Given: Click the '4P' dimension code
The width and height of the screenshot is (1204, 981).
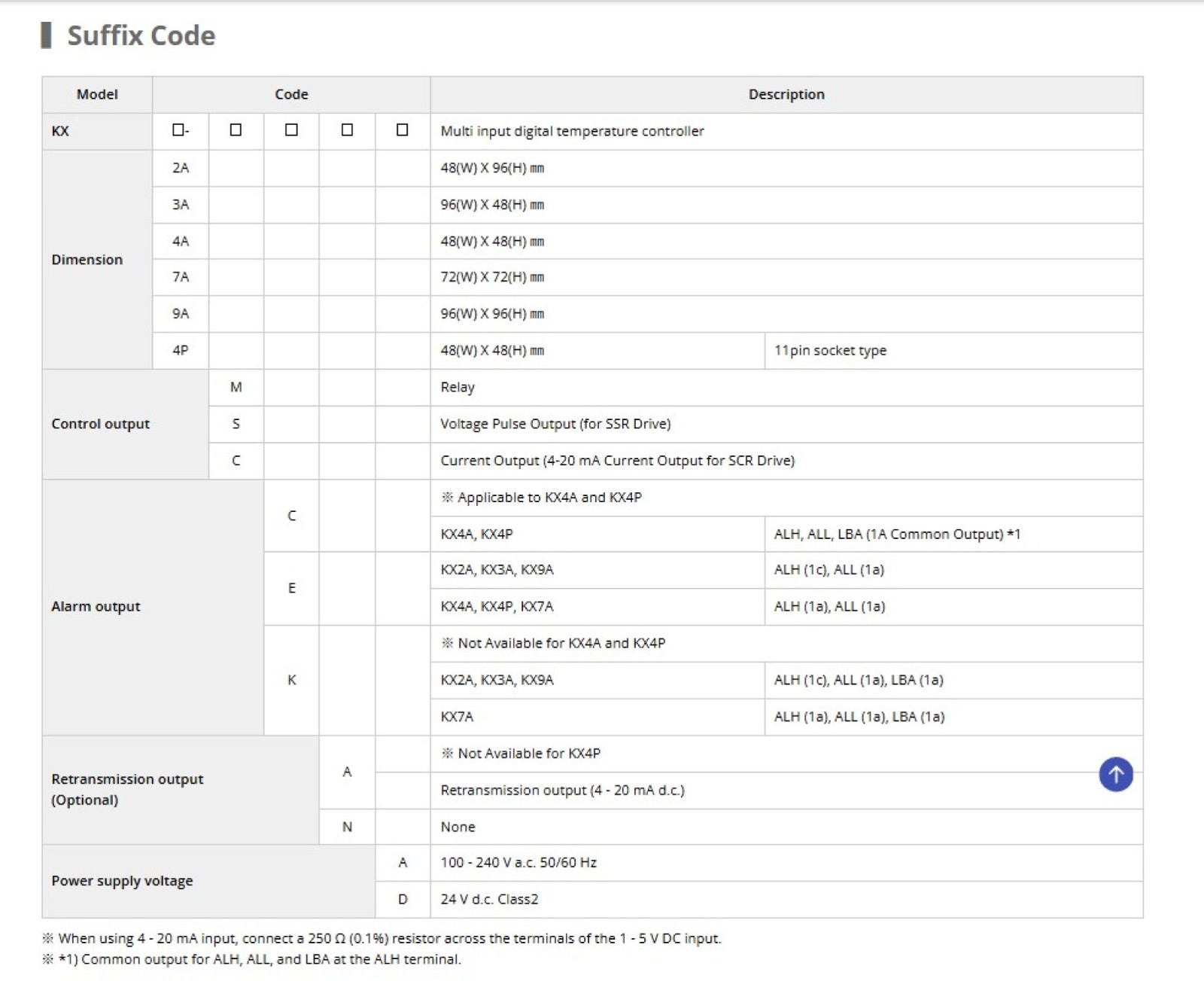Looking at the screenshot, I should (x=181, y=350).
